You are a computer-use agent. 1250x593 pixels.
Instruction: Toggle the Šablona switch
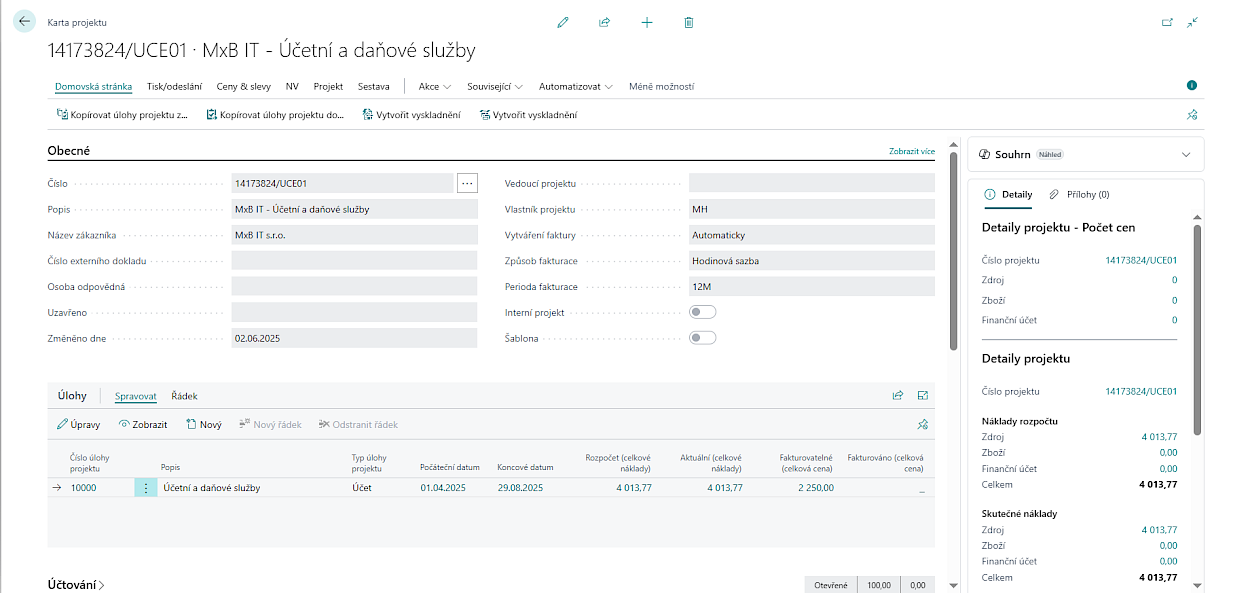pyautogui.click(x=703, y=338)
